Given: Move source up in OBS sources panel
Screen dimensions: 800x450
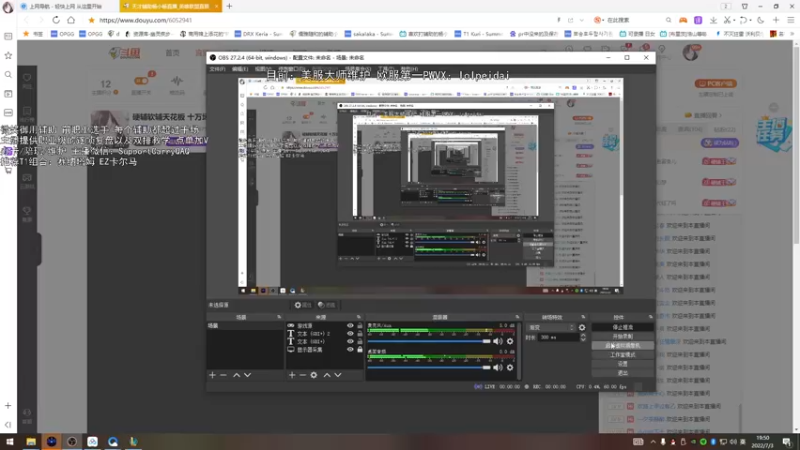Looking at the screenshot, I should point(327,375).
